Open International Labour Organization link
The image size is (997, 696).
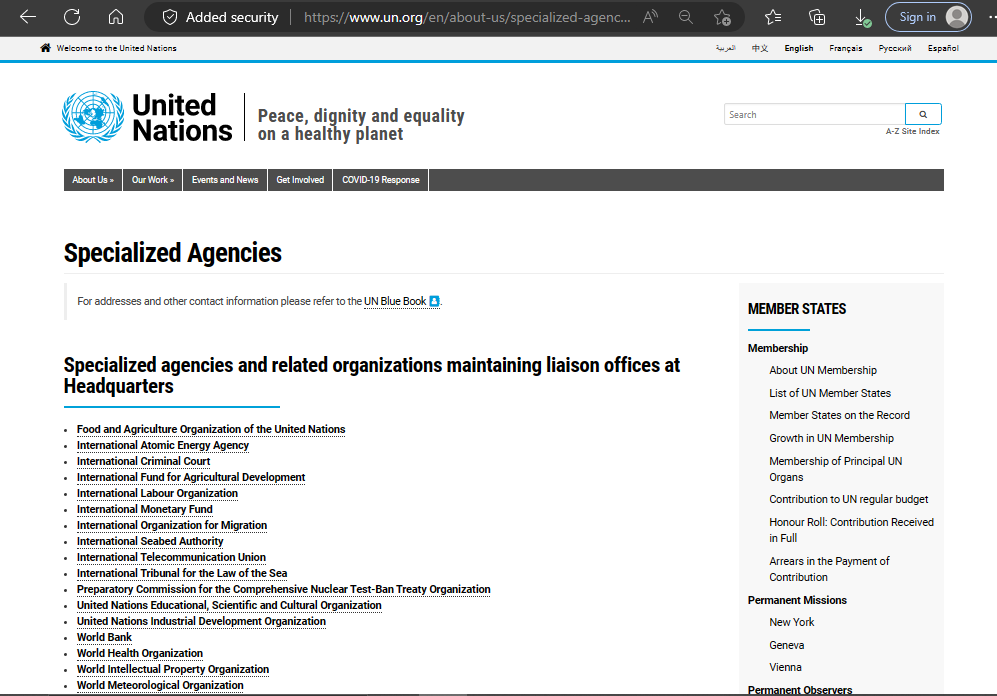[x=157, y=493]
